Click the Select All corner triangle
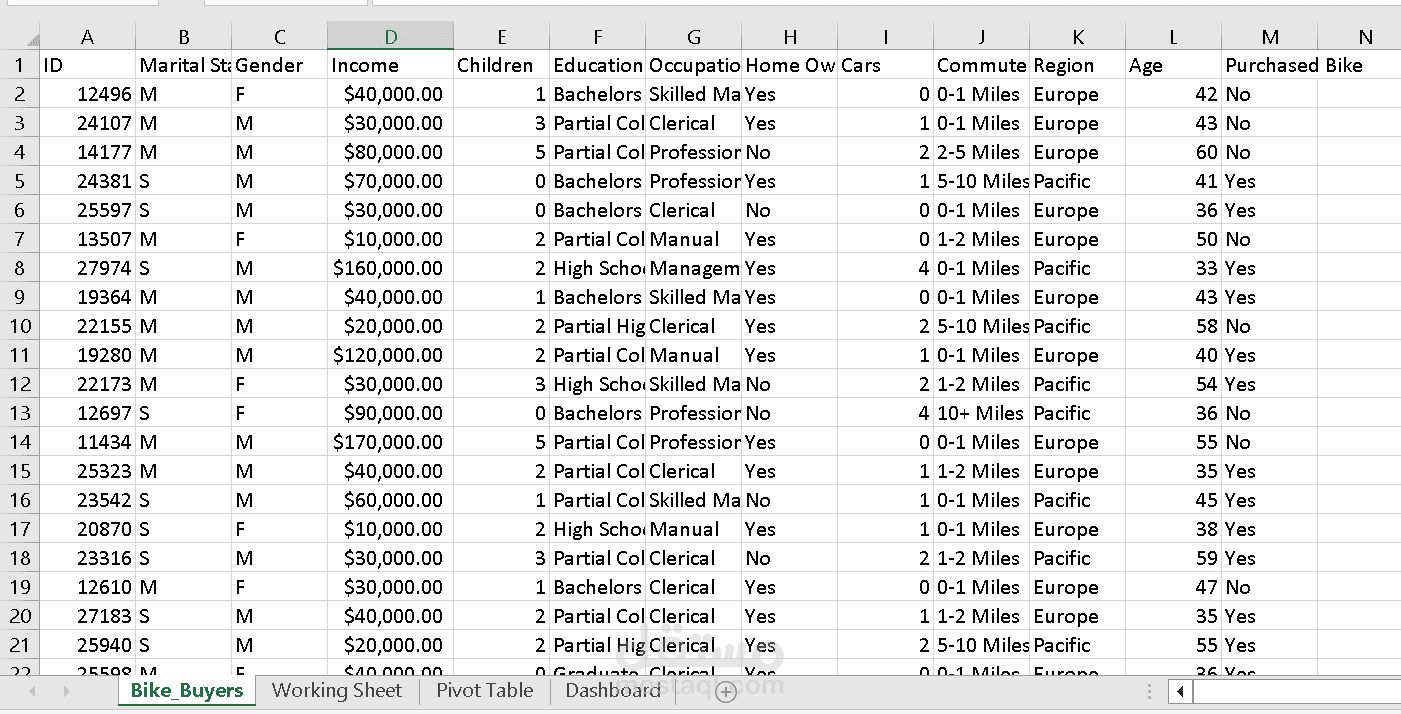 33,40
